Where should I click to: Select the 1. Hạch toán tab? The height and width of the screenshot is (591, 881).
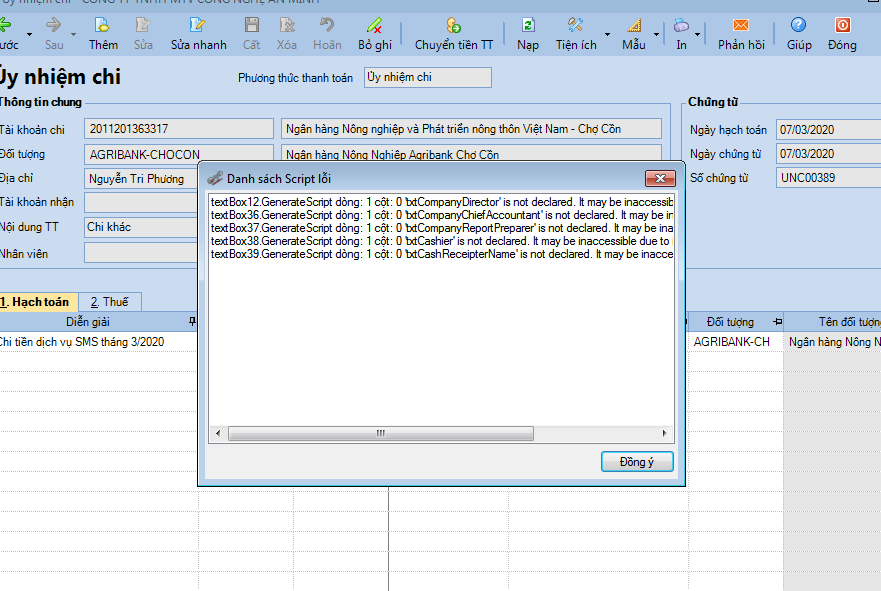39,301
